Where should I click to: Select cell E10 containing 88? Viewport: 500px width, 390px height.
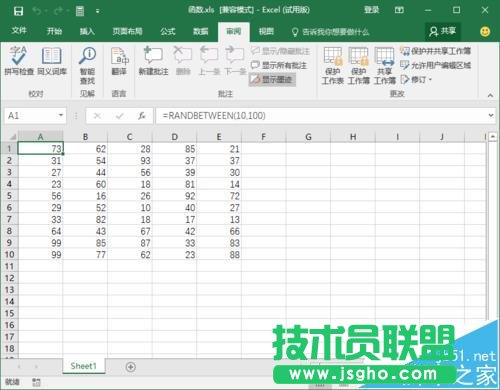[219, 255]
